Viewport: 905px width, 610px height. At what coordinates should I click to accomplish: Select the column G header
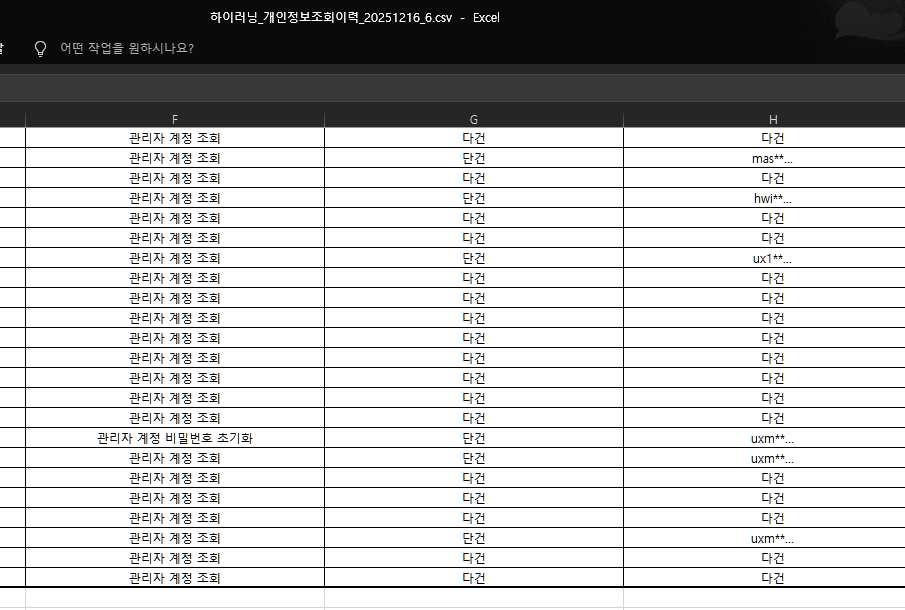click(474, 120)
